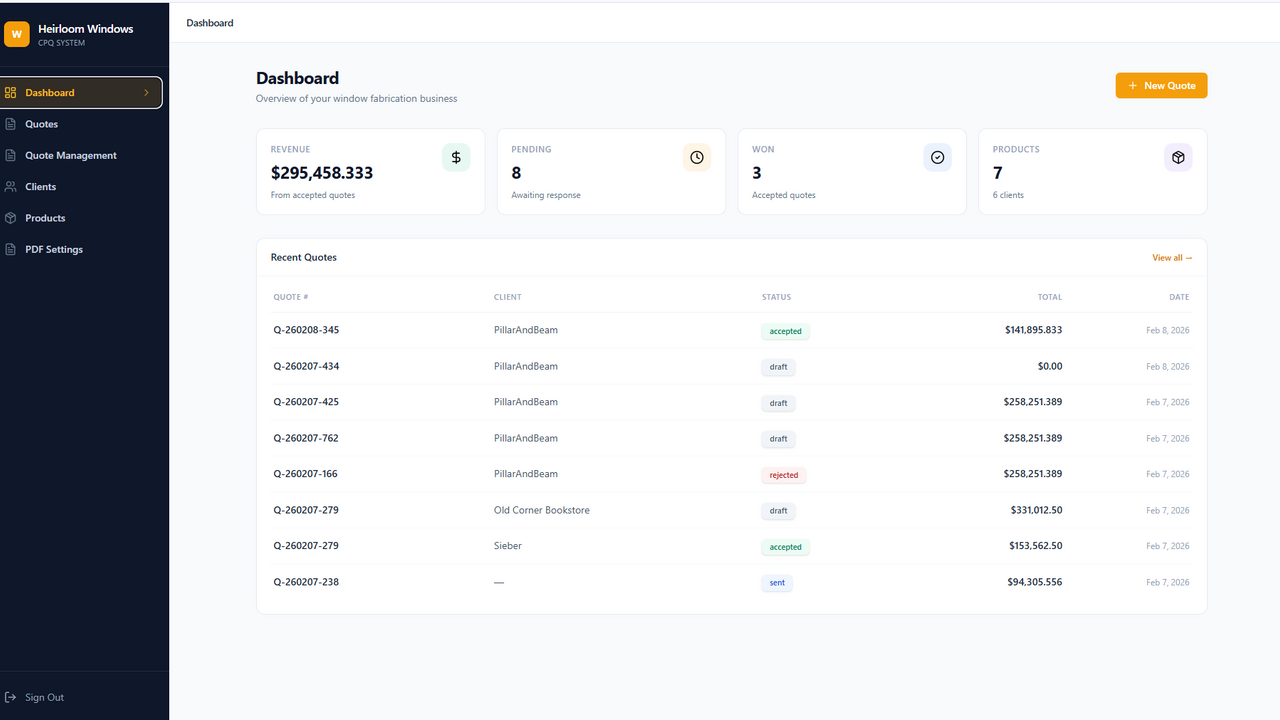Click the accepted badge in Sieber row
1280x720 pixels.
(785, 547)
